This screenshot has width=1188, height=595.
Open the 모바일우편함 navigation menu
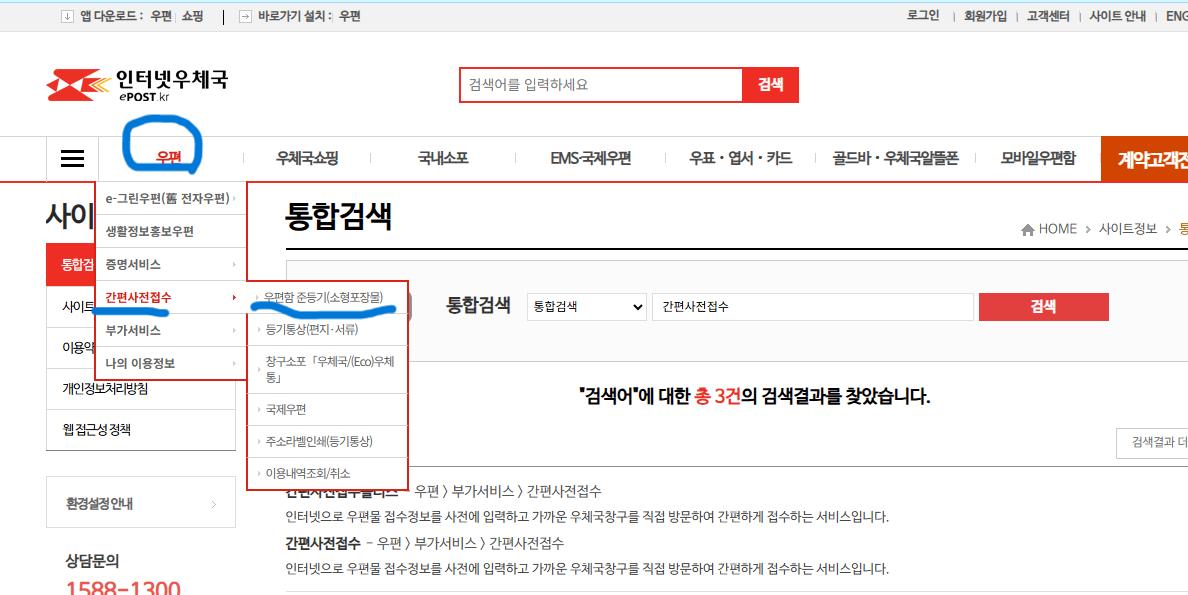[1038, 158]
